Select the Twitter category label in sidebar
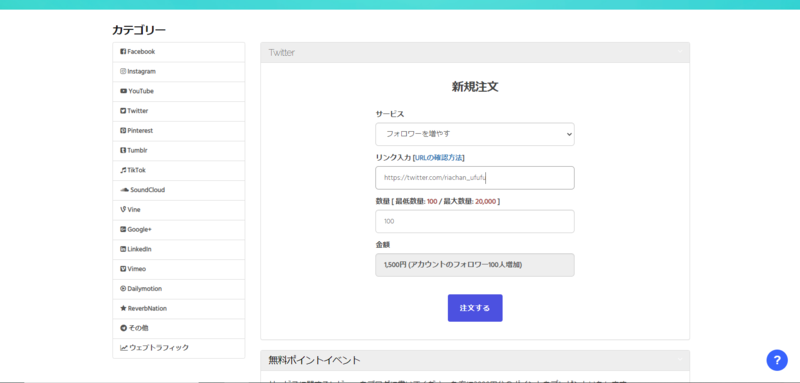The height and width of the screenshot is (383, 800). [x=138, y=111]
